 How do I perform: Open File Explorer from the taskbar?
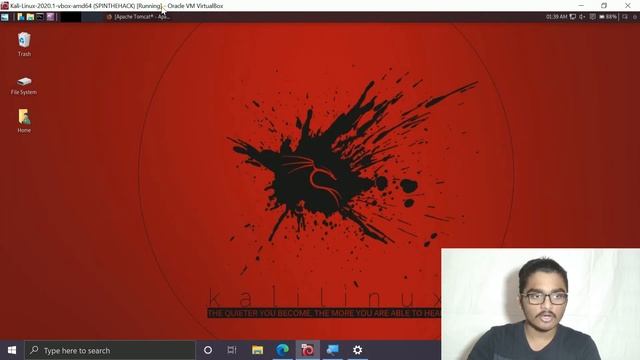258,350
